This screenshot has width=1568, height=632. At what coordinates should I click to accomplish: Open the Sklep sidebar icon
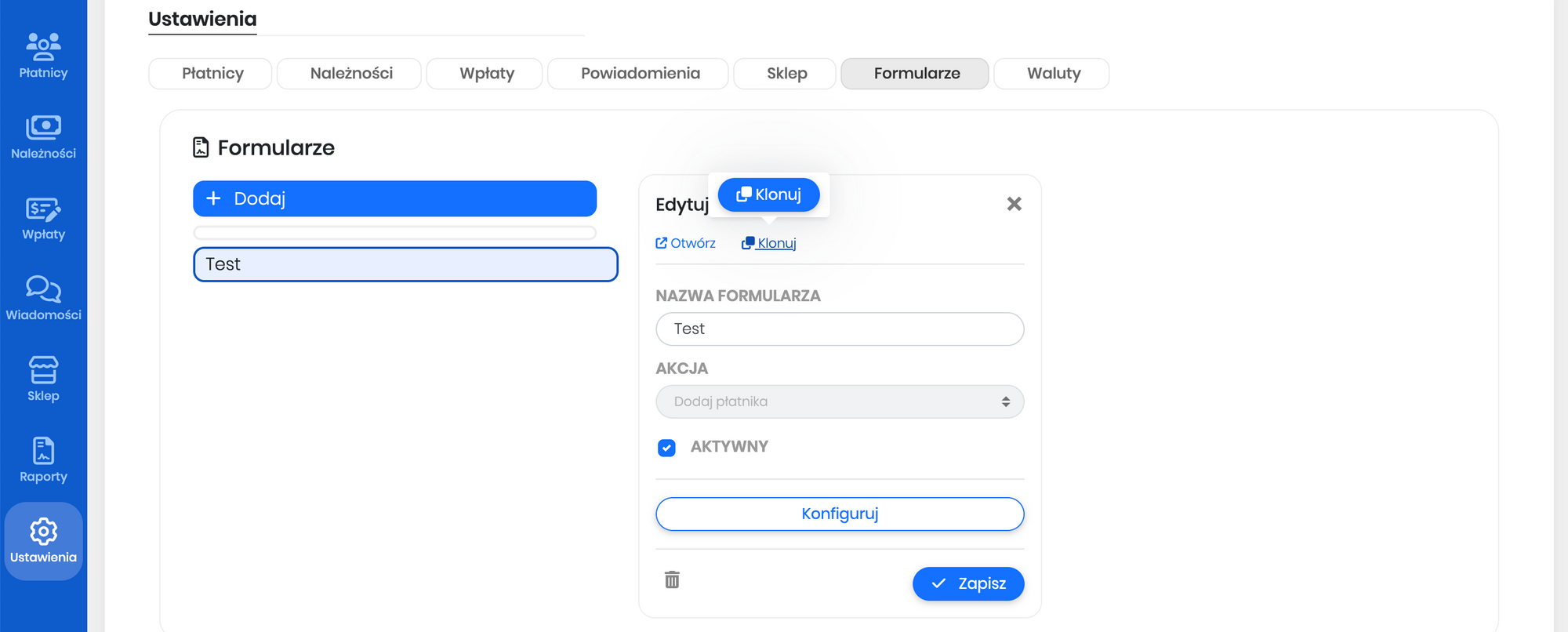[43, 380]
